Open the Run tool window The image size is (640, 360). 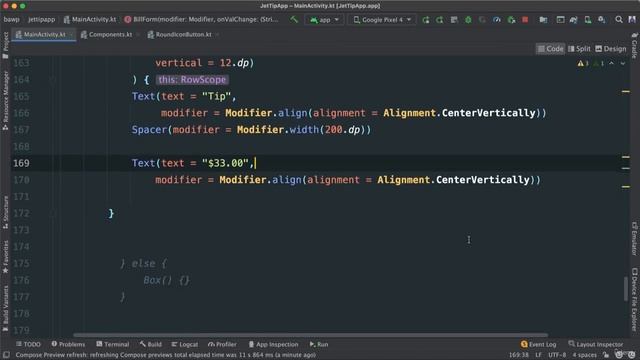point(319,344)
